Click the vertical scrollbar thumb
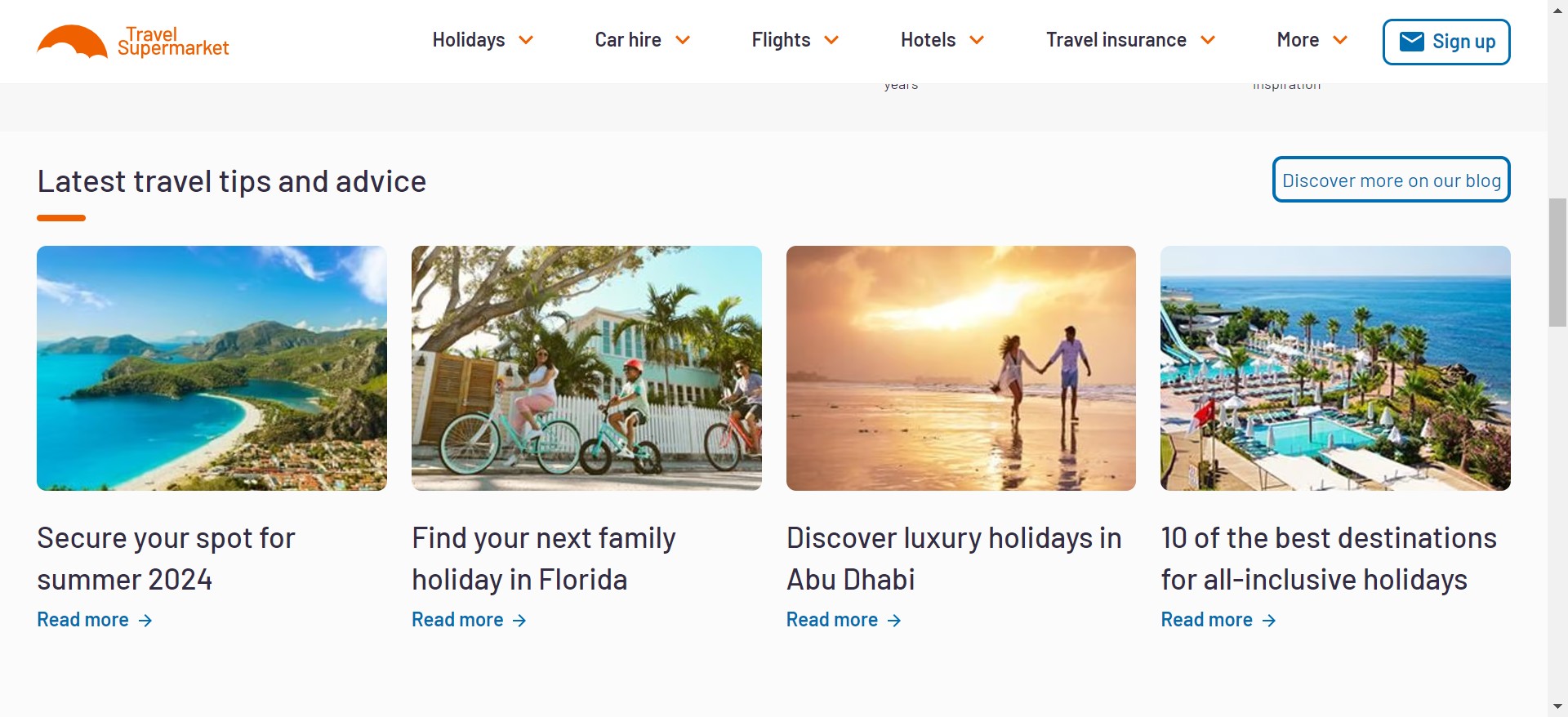The height and width of the screenshot is (717, 1568). [x=1557, y=261]
